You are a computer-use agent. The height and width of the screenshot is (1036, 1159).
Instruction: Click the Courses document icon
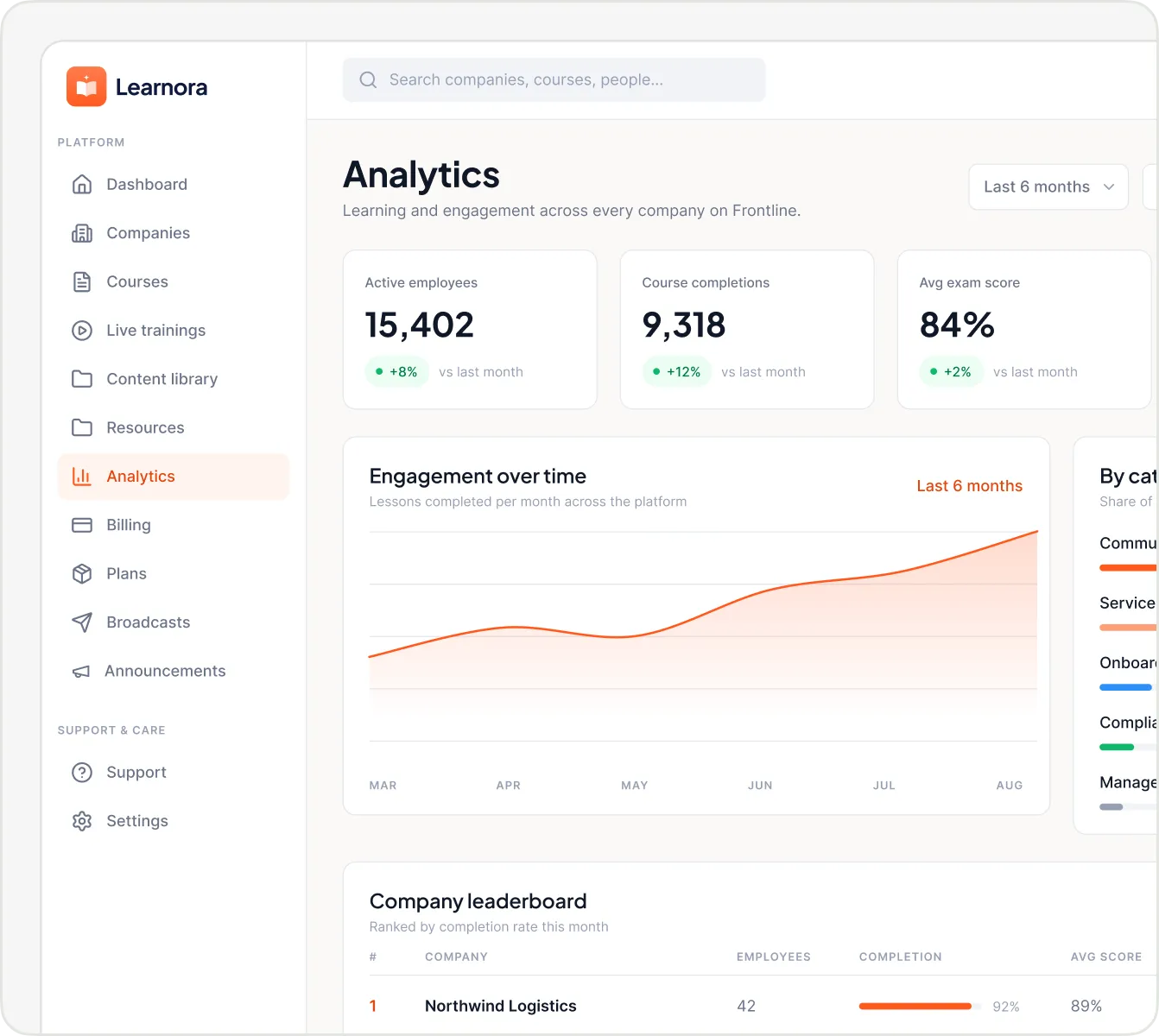[x=82, y=281]
